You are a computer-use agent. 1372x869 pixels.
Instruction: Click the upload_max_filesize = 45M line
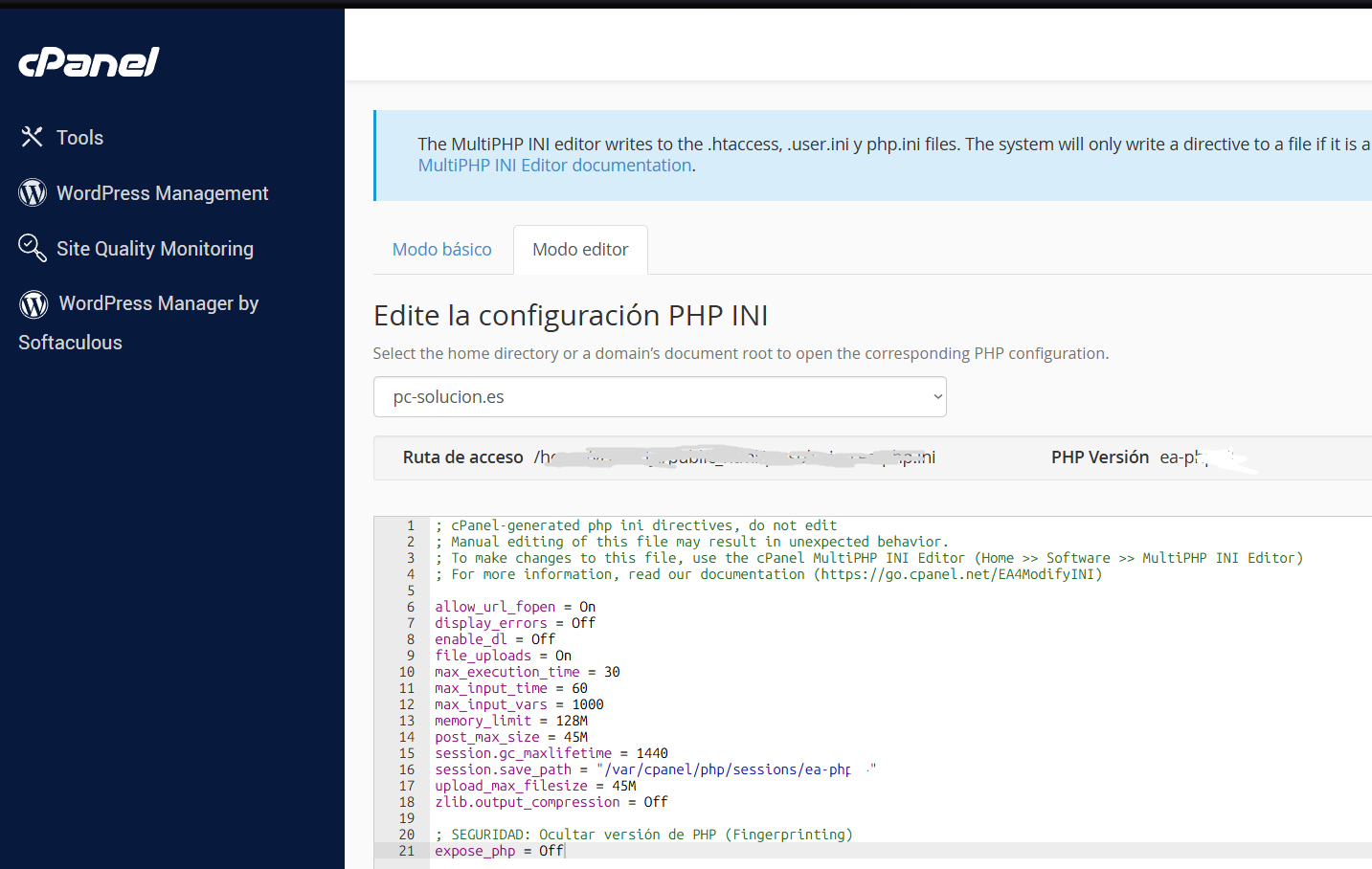coord(535,786)
